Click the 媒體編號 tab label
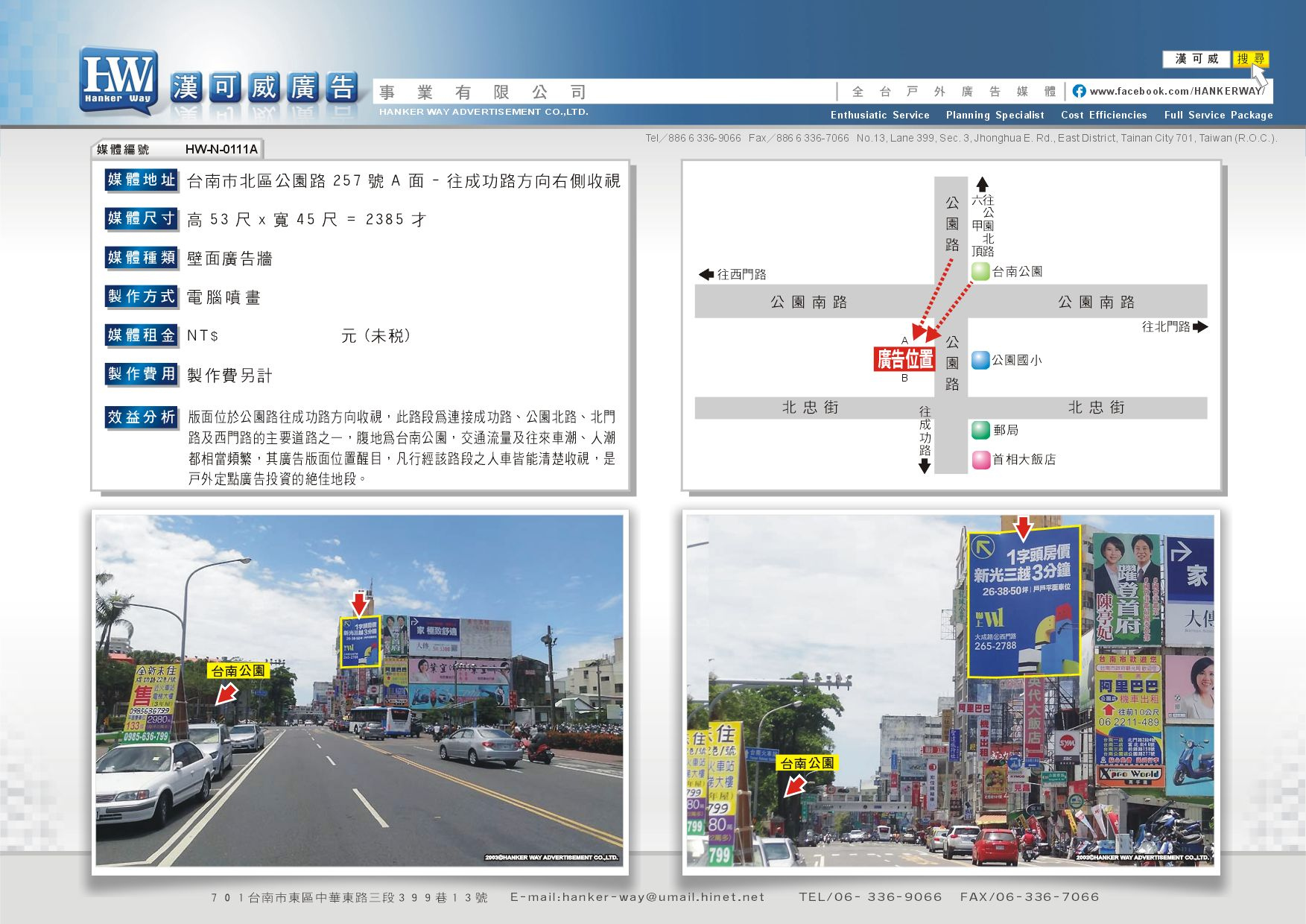1306x924 pixels. tap(123, 150)
